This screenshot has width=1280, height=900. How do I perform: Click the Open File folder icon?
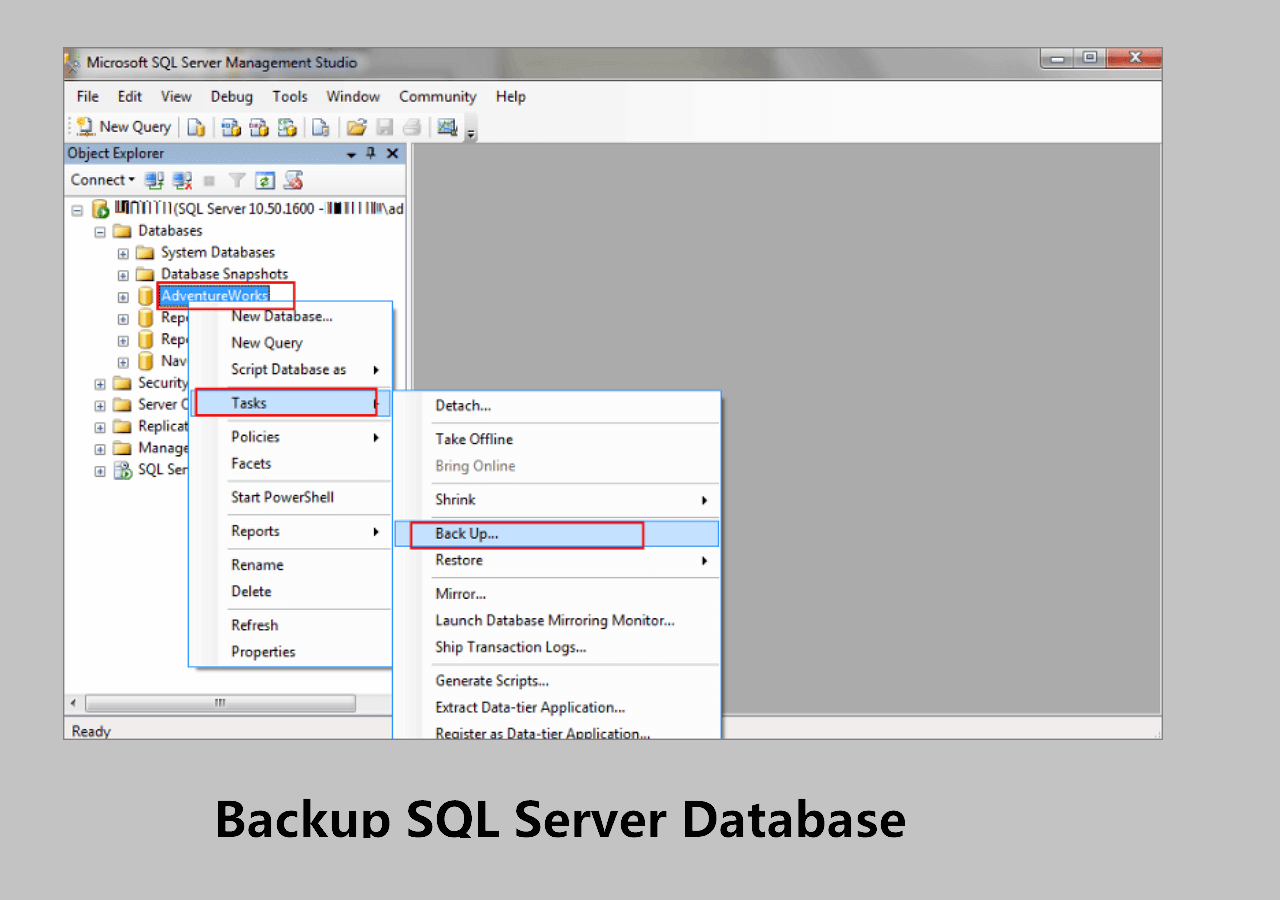click(x=356, y=127)
